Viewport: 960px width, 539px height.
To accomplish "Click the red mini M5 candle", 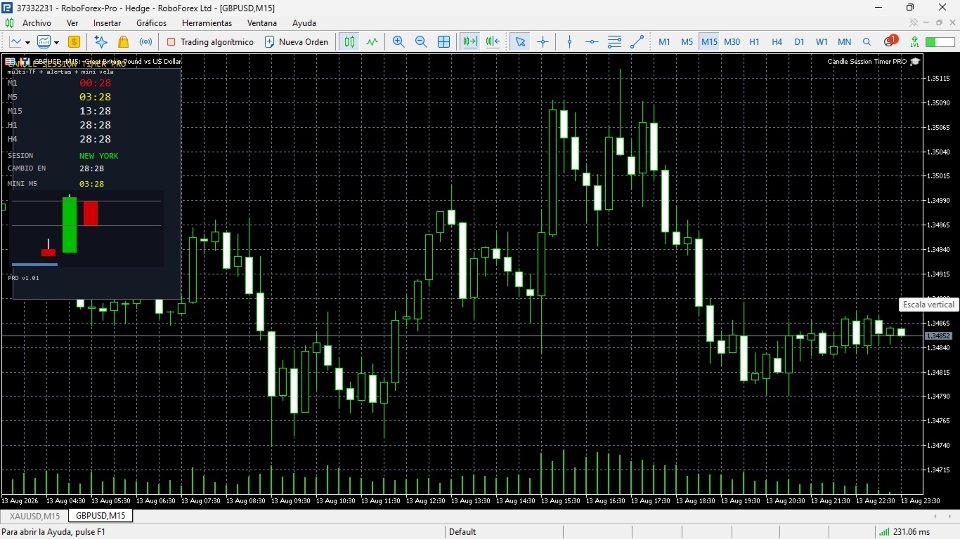I will (x=91, y=213).
